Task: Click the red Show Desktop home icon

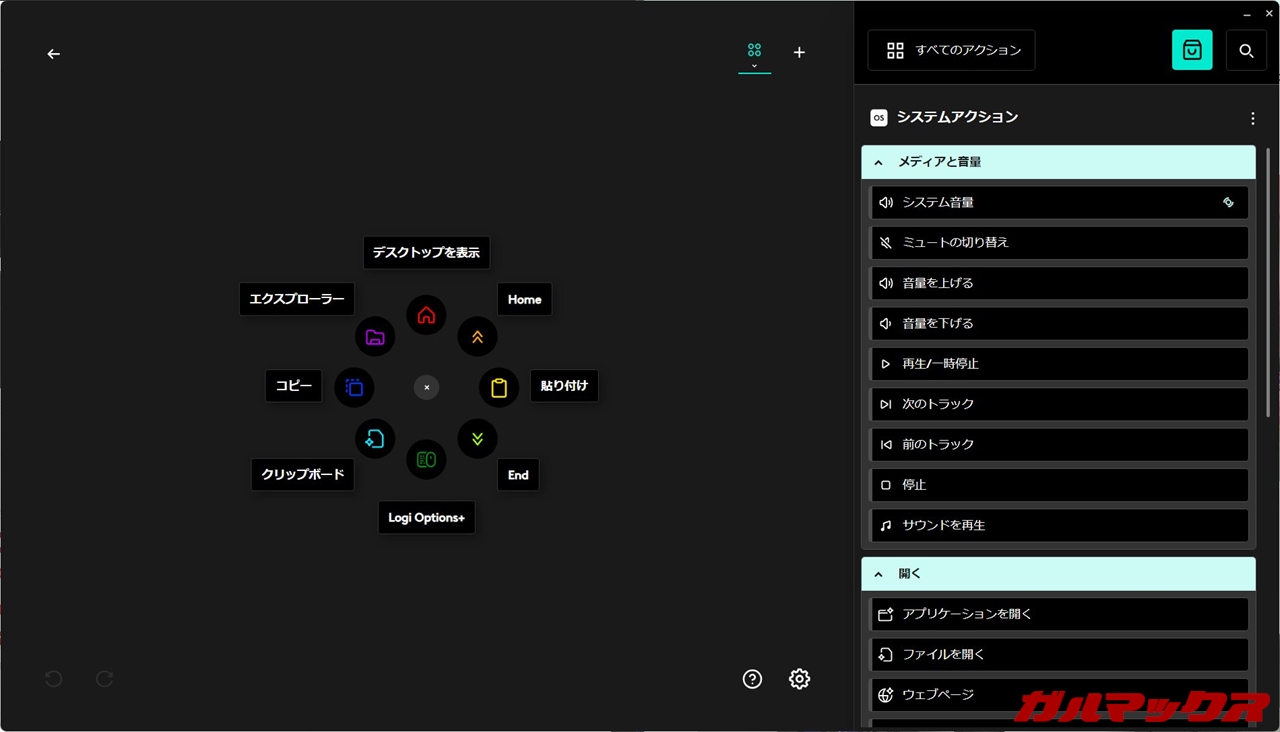Action: point(426,315)
